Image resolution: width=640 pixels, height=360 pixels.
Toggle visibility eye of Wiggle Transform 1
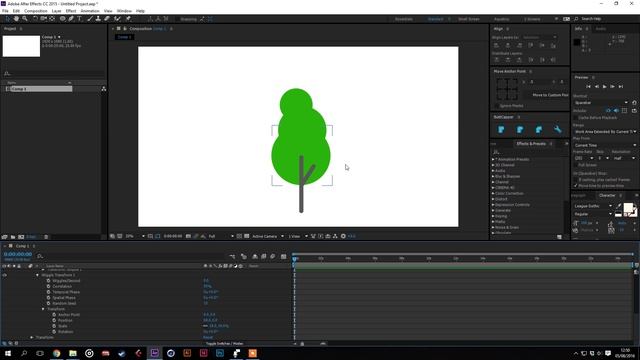4,275
